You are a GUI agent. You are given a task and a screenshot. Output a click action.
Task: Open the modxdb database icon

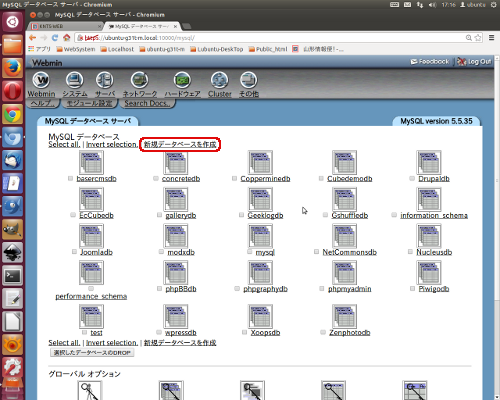pyautogui.click(x=176, y=236)
